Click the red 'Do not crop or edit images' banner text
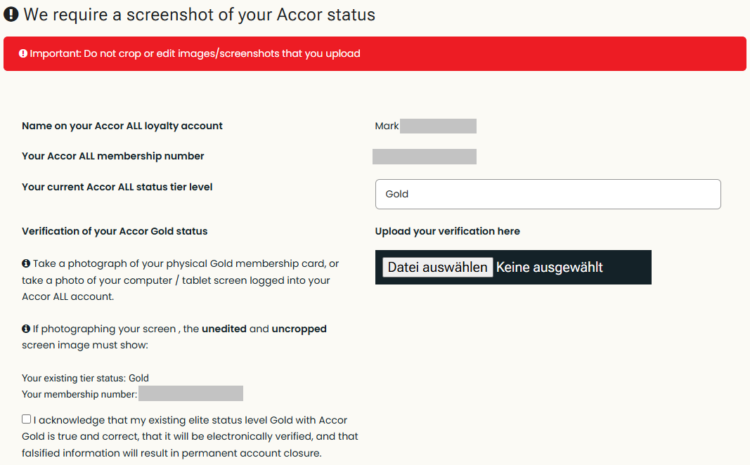Viewport: 750px width, 465px height. point(195,54)
